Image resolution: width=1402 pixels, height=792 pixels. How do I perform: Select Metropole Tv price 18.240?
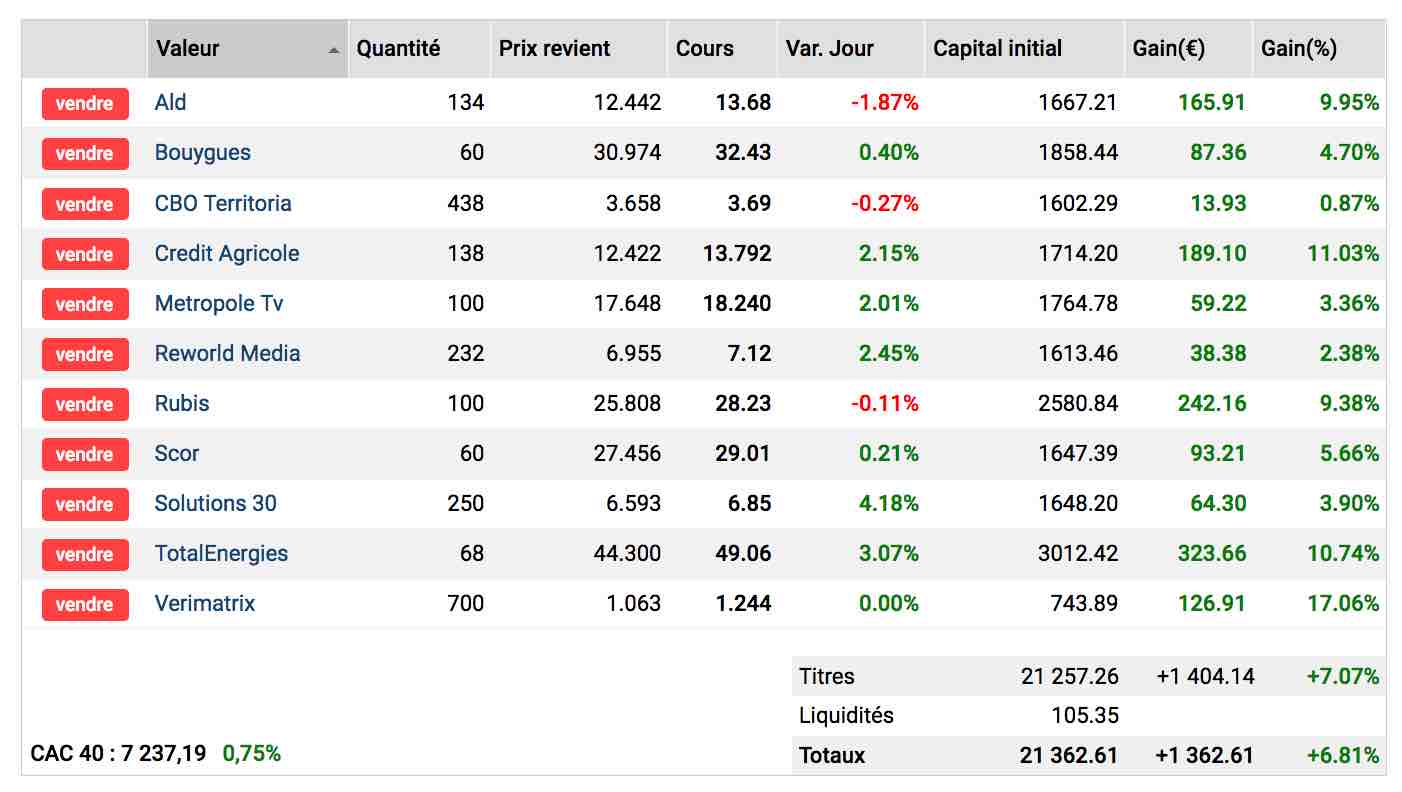(x=737, y=303)
